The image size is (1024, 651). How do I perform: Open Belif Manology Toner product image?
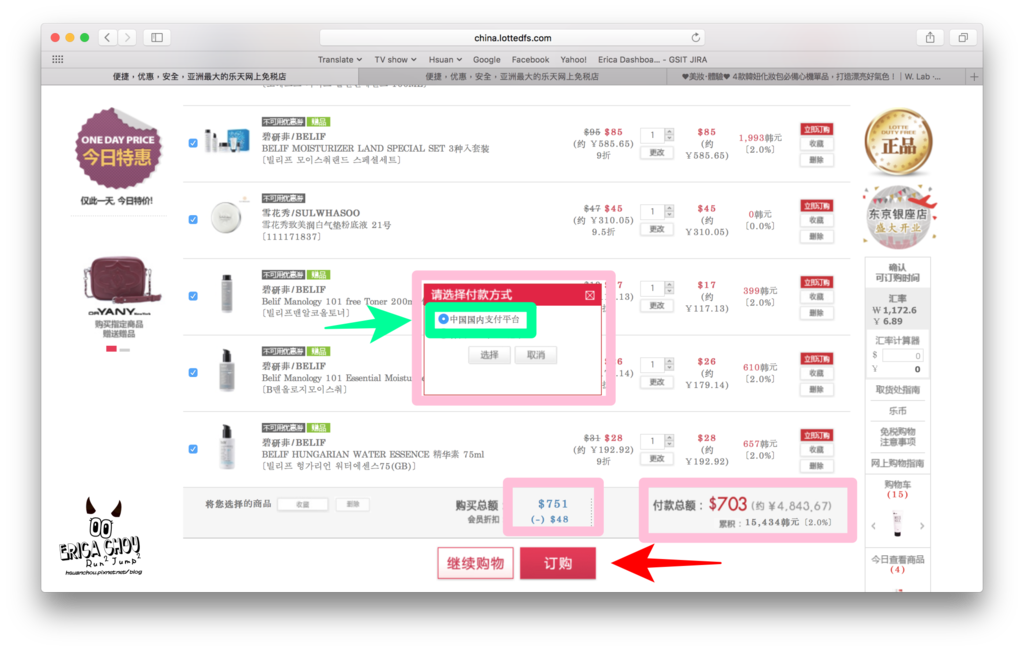click(x=226, y=293)
